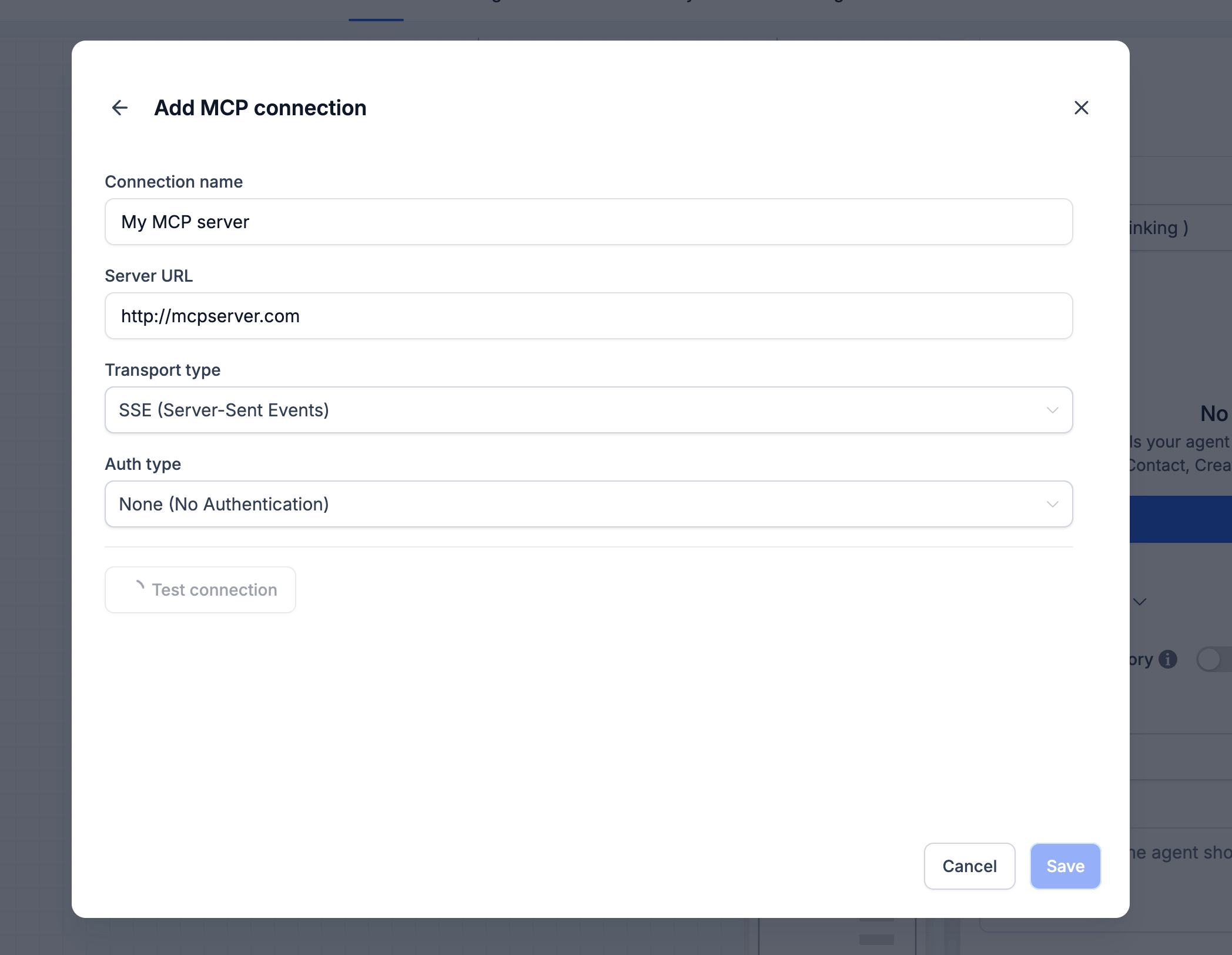Click the chevron in the Transport type field
The width and height of the screenshot is (1232, 955).
[1053, 410]
